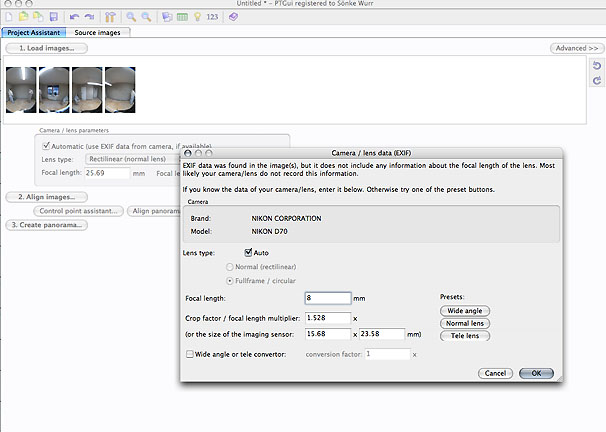Choose the Wide angle preset button
The height and width of the screenshot is (432, 606).
pyautogui.click(x=463, y=311)
